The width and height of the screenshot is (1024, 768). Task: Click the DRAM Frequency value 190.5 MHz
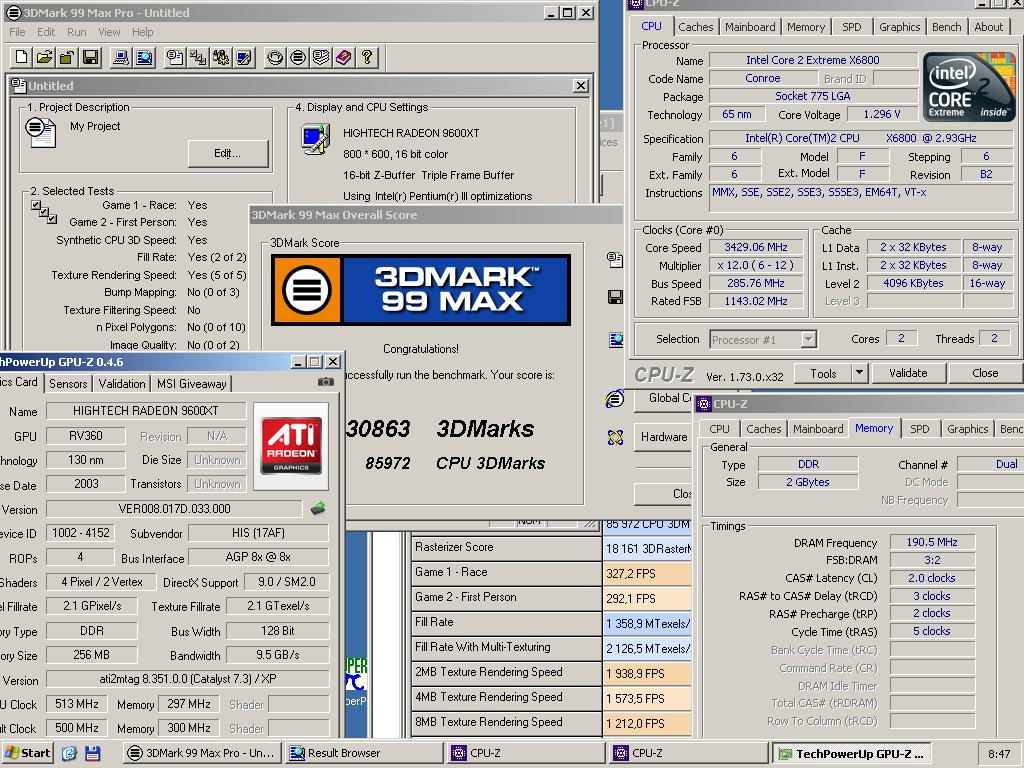[x=931, y=542]
